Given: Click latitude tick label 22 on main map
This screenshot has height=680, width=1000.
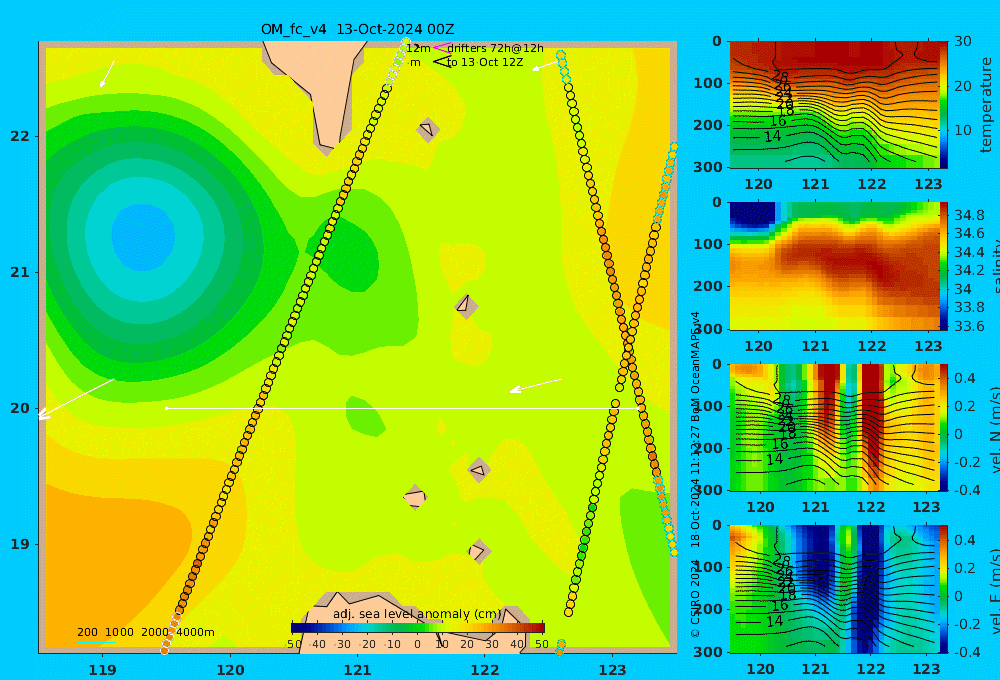Looking at the screenshot, I should [20, 136].
